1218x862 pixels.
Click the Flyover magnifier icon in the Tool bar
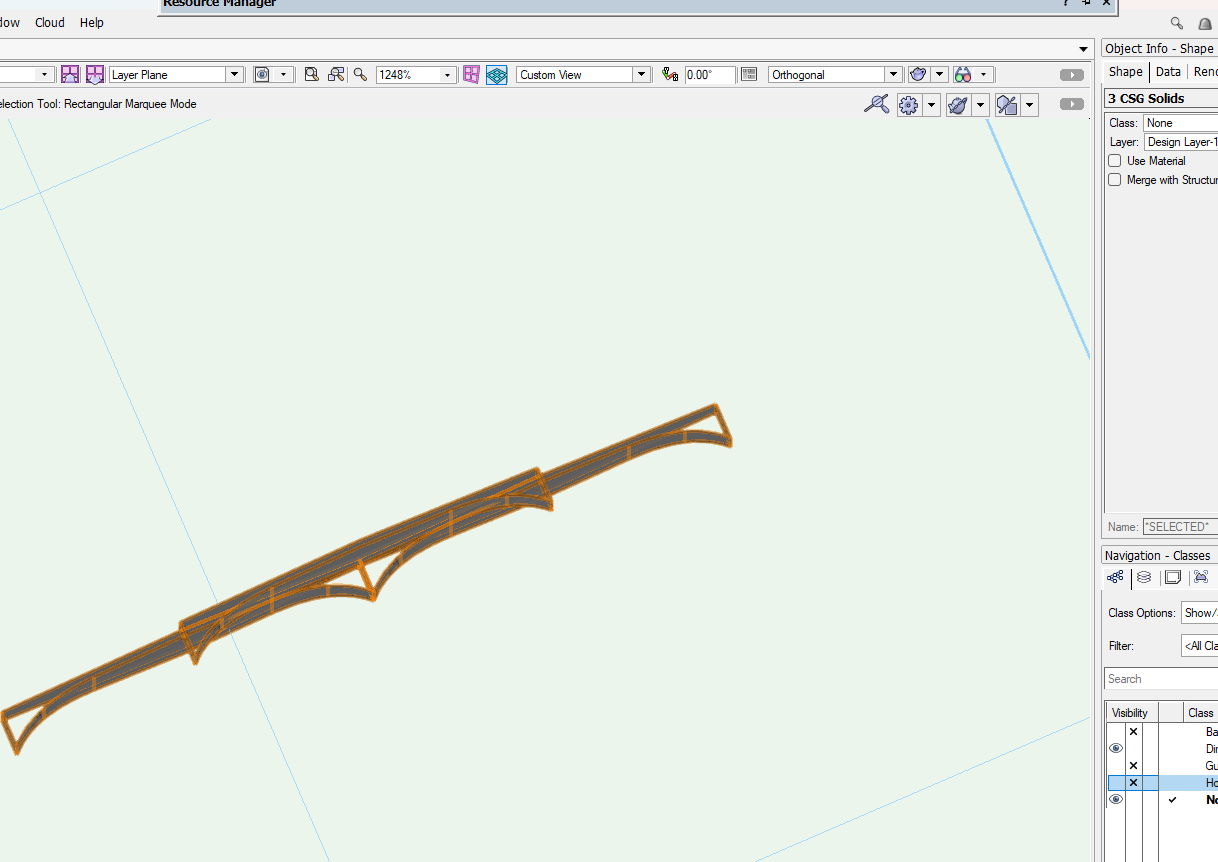[877, 104]
